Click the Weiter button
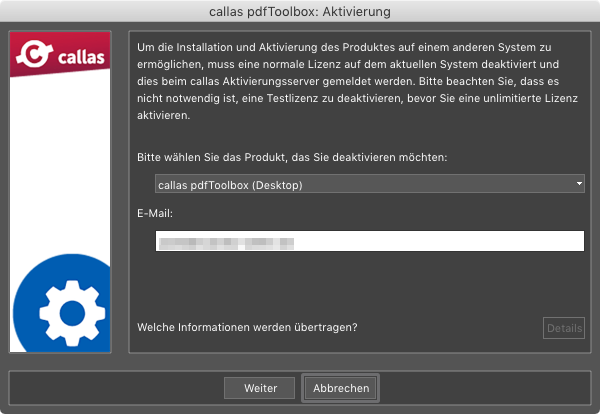 point(259,388)
